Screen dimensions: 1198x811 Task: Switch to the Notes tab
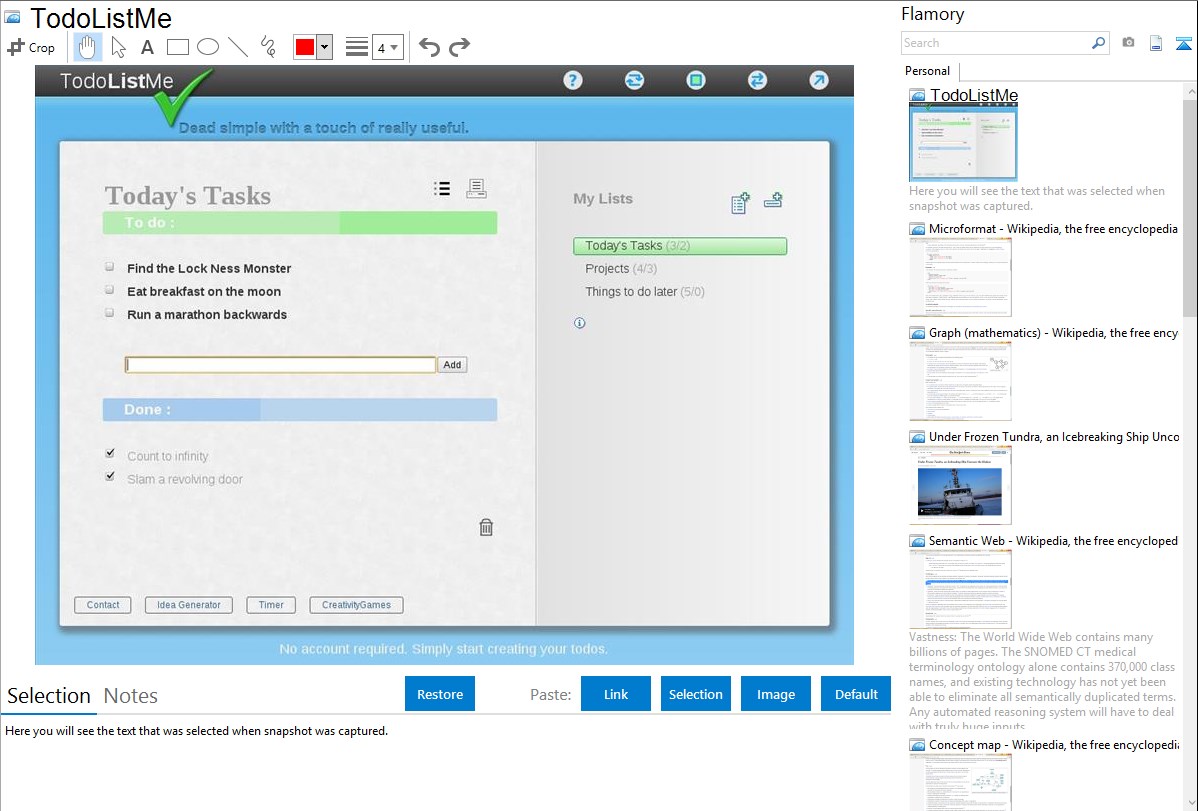pyautogui.click(x=131, y=696)
